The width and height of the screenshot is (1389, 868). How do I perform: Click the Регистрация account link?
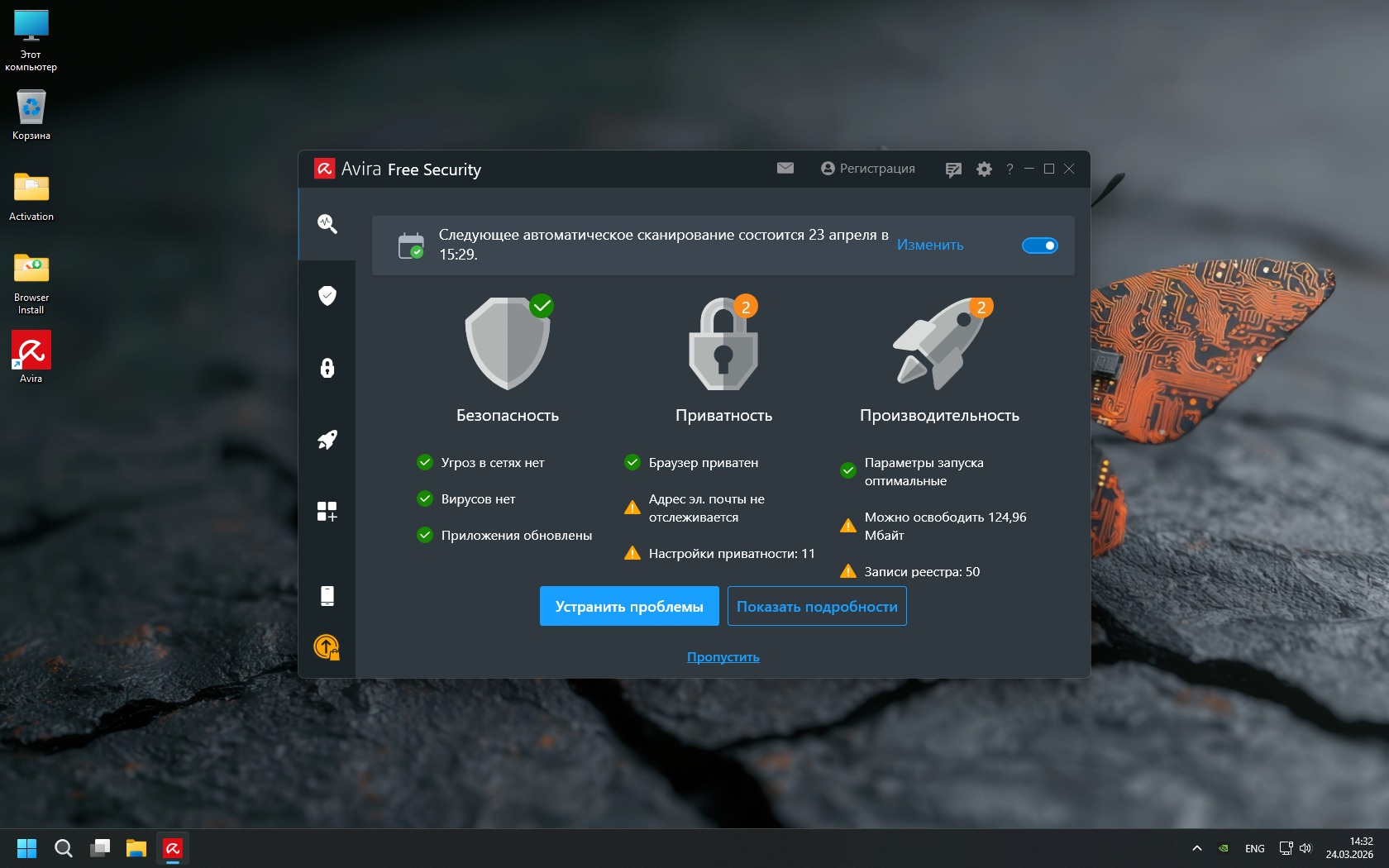click(x=868, y=169)
